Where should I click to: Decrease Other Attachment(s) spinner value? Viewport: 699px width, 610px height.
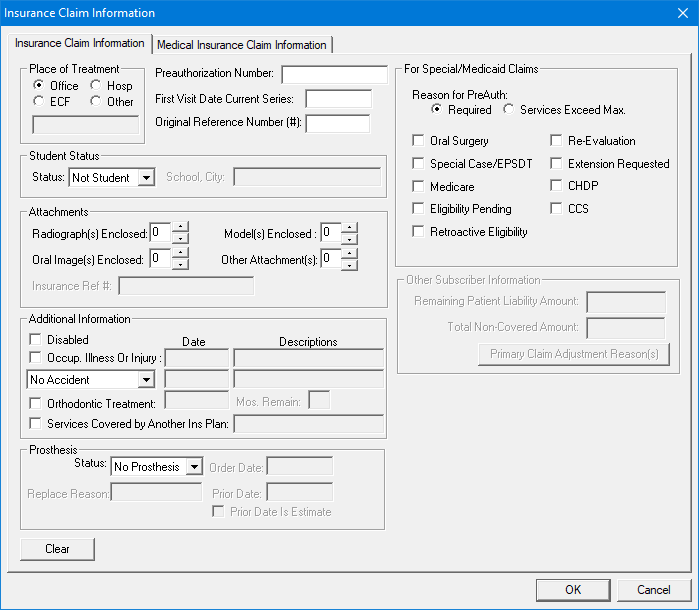[x=349, y=265]
